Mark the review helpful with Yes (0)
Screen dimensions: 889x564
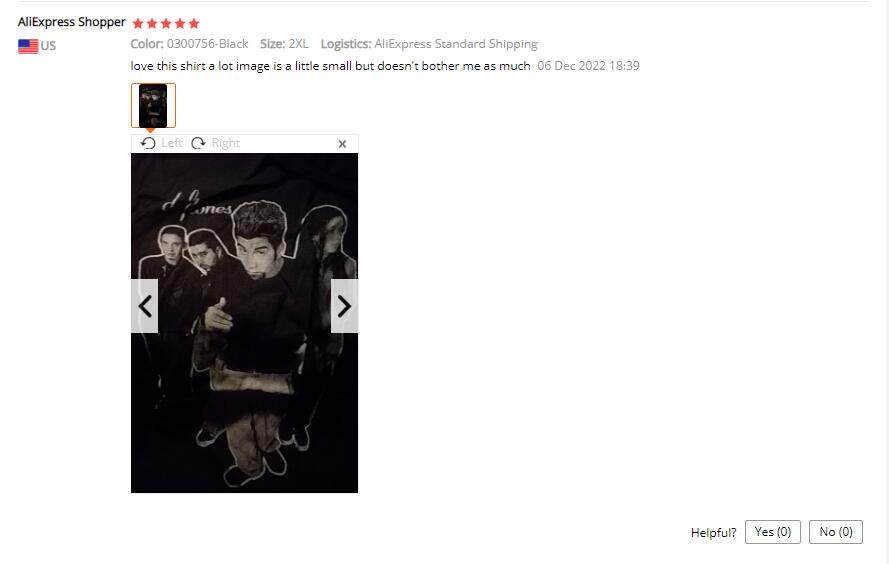[x=772, y=532]
